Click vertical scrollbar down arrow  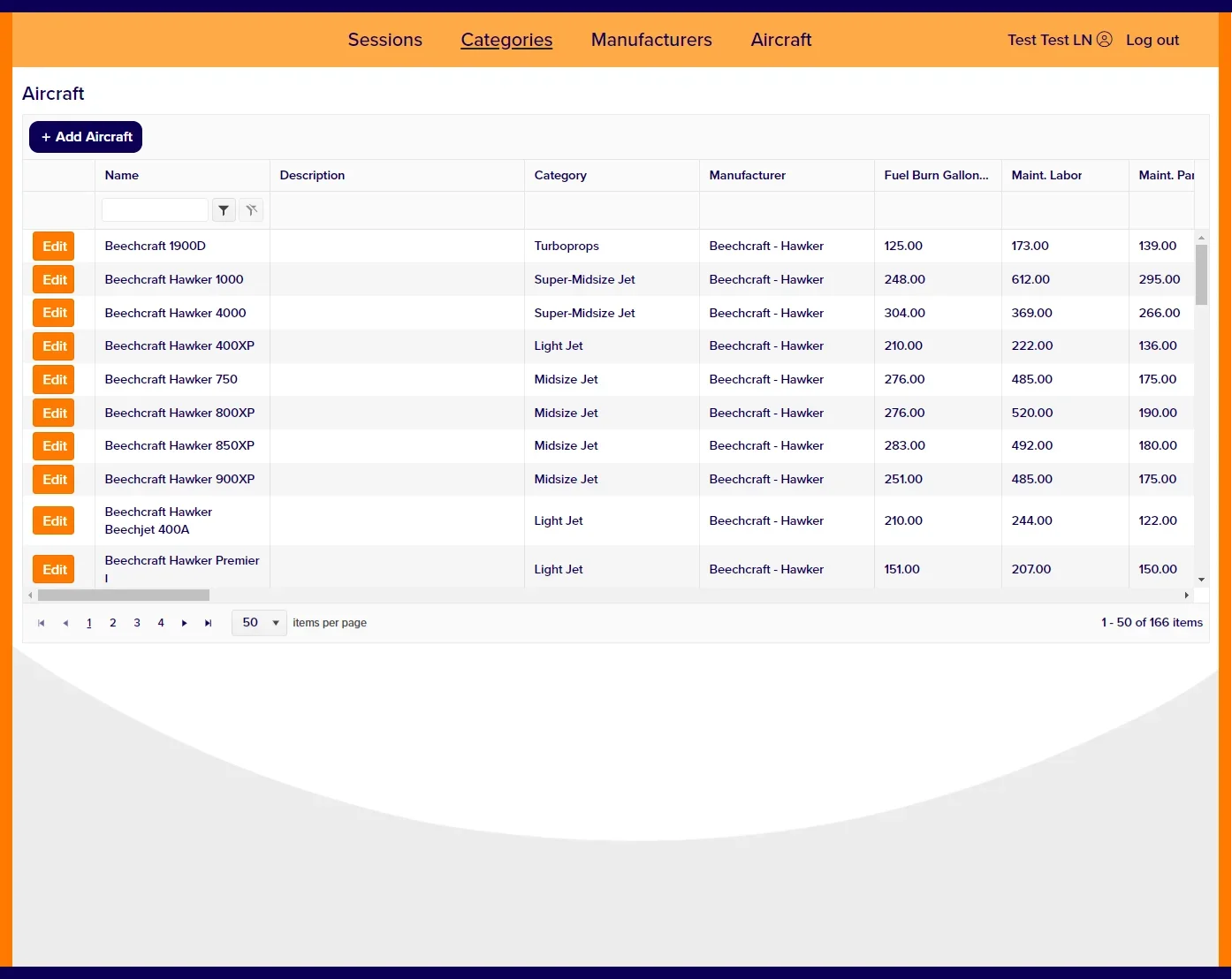coord(1201,580)
